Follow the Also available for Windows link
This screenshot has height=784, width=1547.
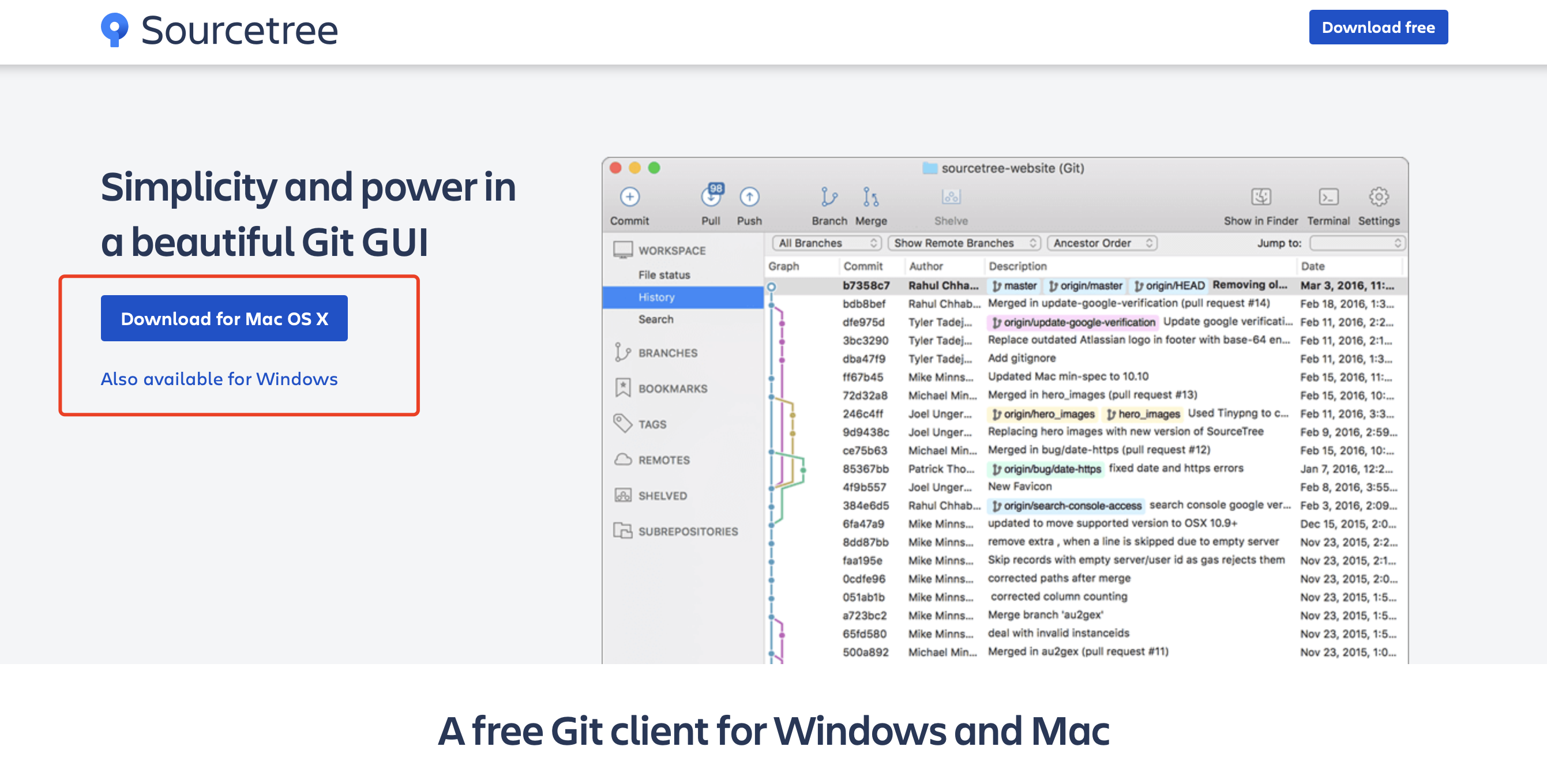(x=219, y=379)
